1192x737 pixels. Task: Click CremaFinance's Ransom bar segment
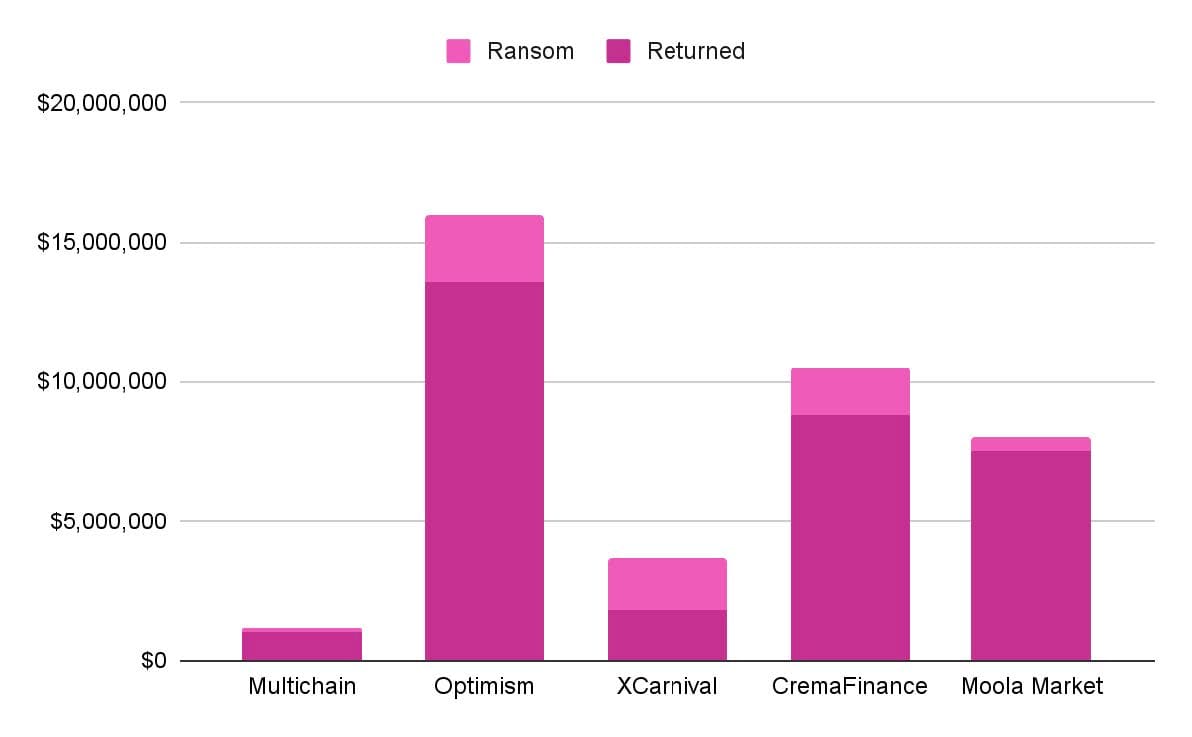(x=850, y=391)
